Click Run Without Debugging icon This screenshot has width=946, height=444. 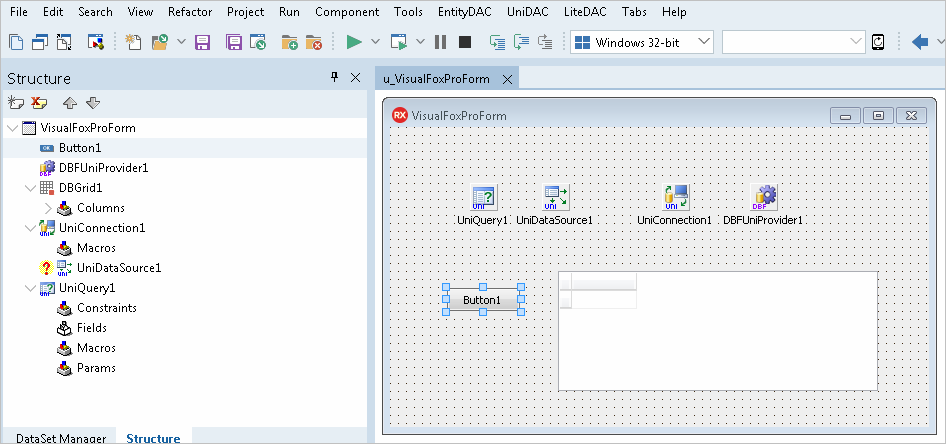click(399, 42)
